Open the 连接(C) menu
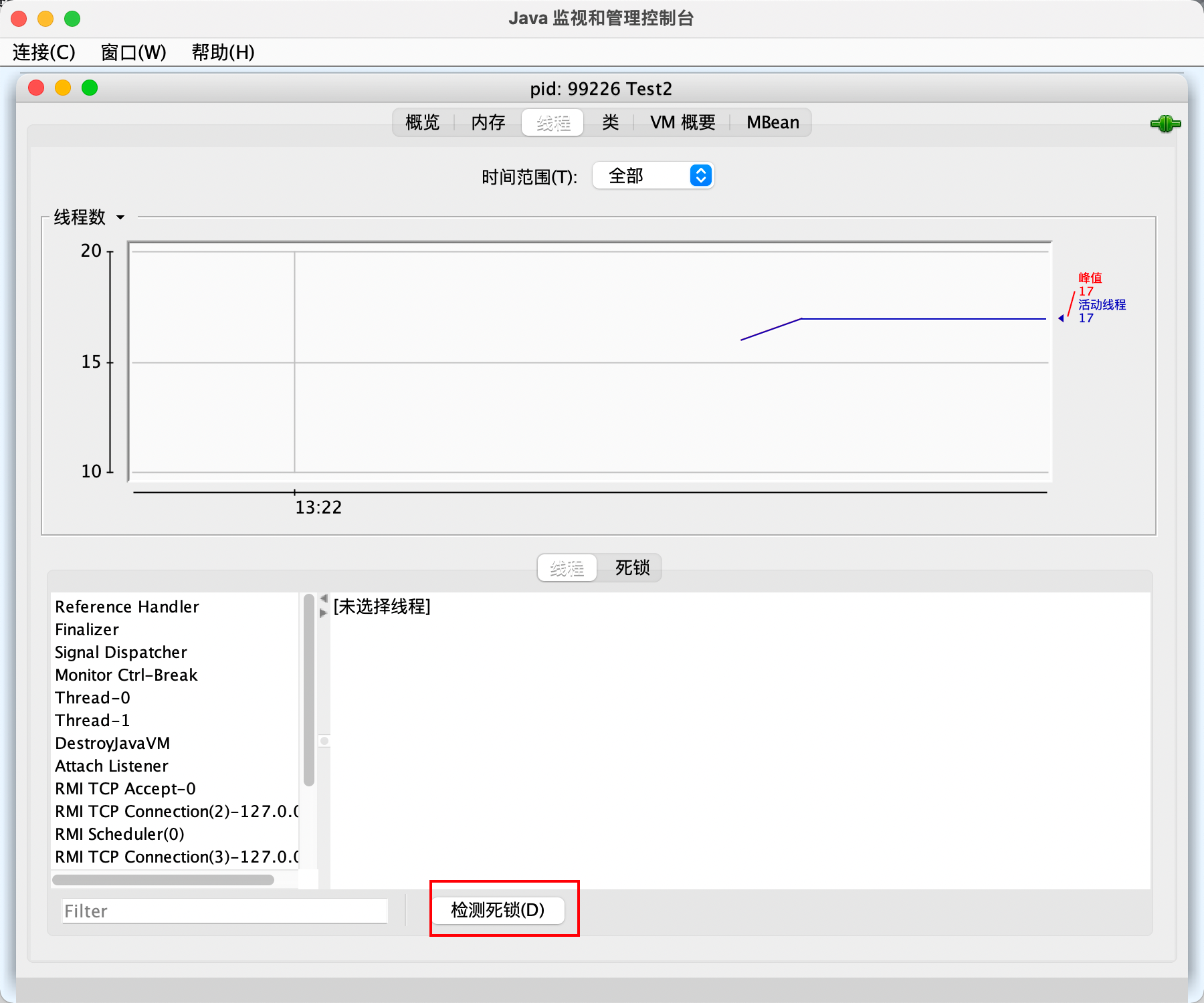1204x1003 pixels. point(44,52)
